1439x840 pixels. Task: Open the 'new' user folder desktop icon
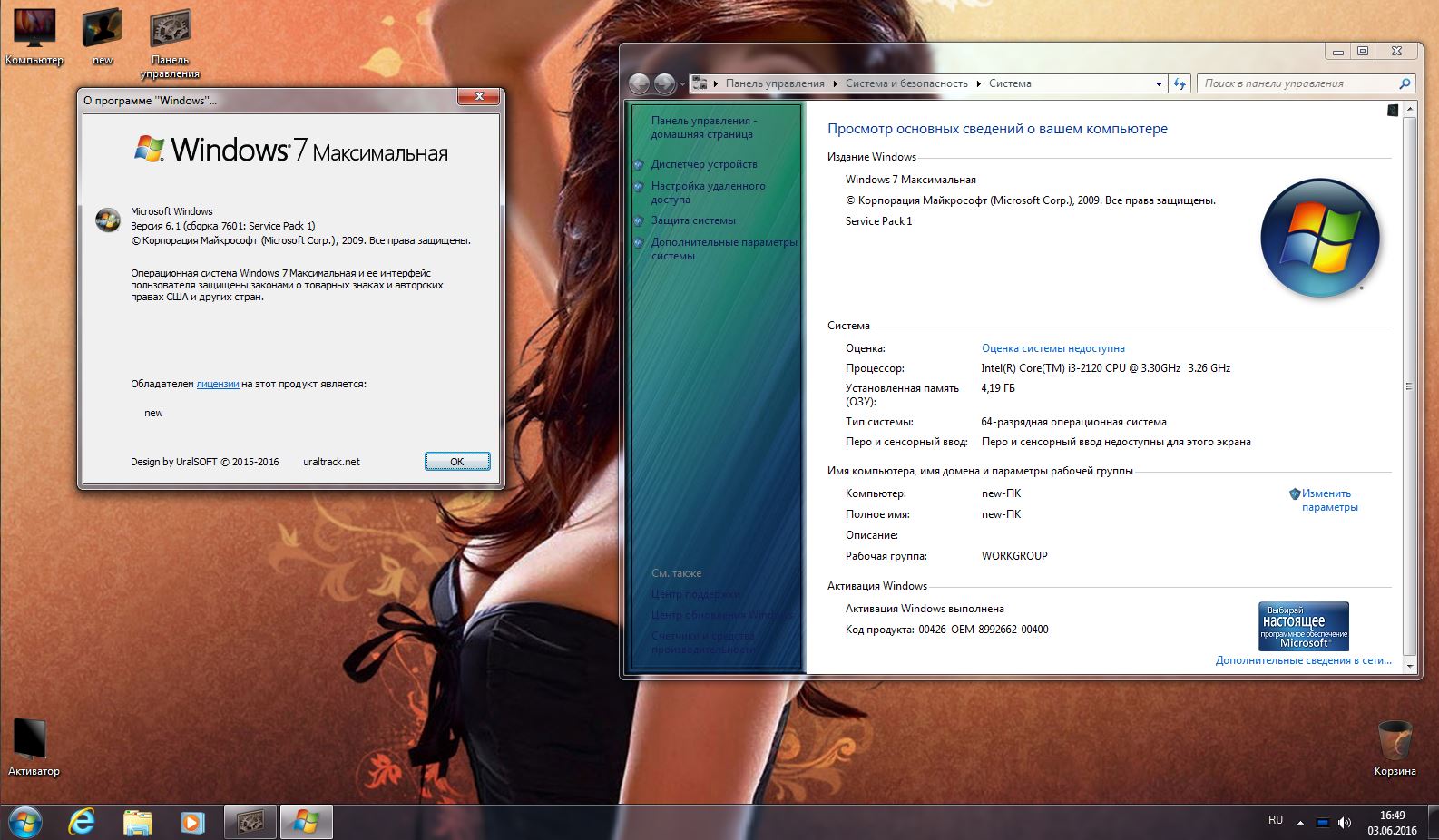click(103, 36)
